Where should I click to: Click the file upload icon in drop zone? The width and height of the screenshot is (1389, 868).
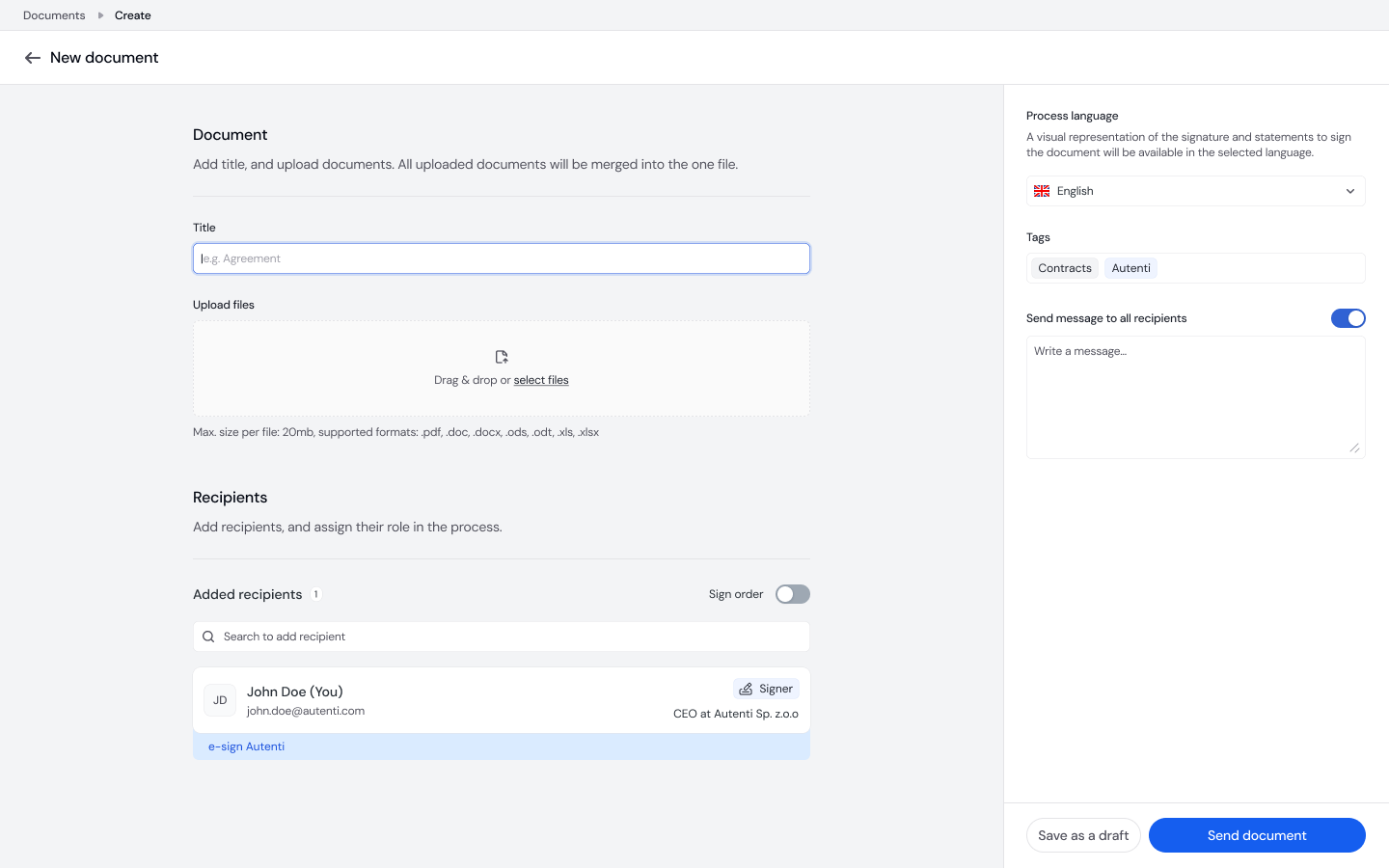coord(502,357)
